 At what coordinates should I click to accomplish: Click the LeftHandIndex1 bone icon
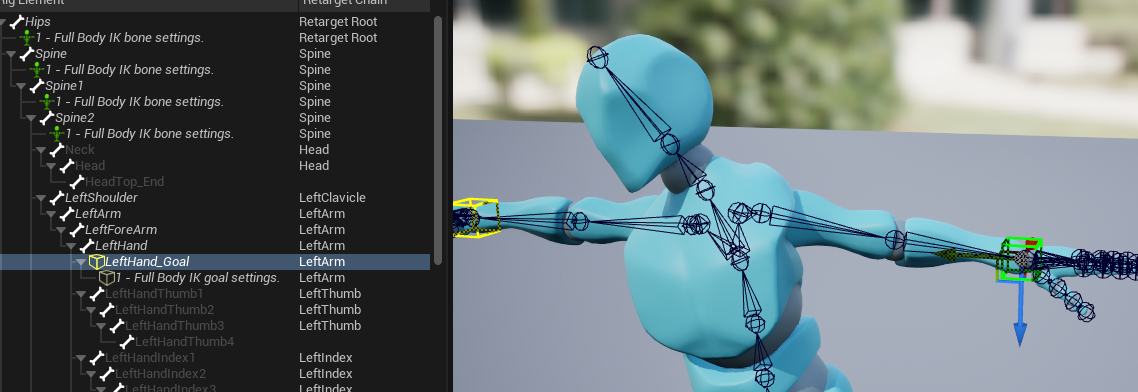coord(97,358)
